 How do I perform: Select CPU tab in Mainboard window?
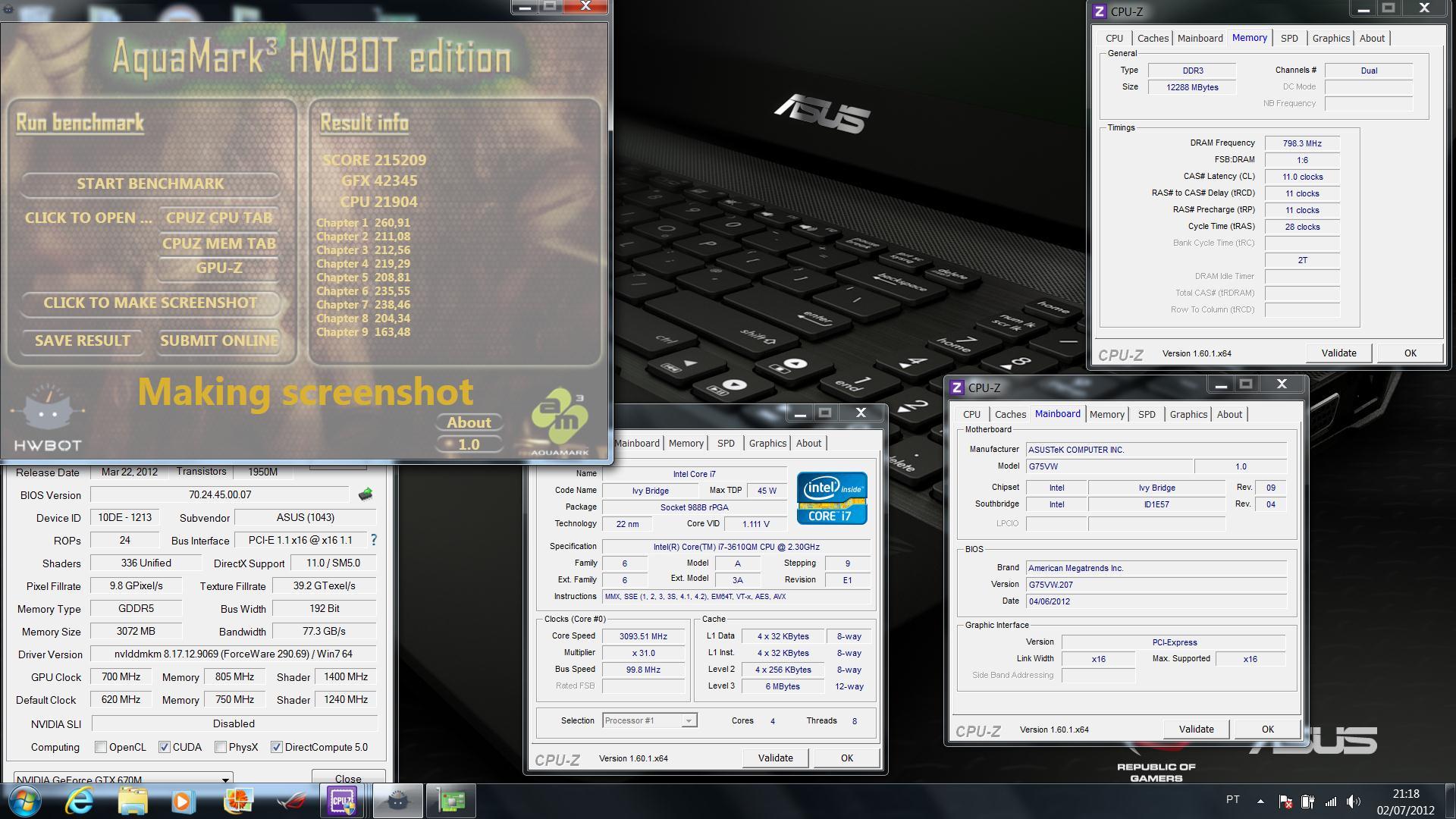click(971, 414)
